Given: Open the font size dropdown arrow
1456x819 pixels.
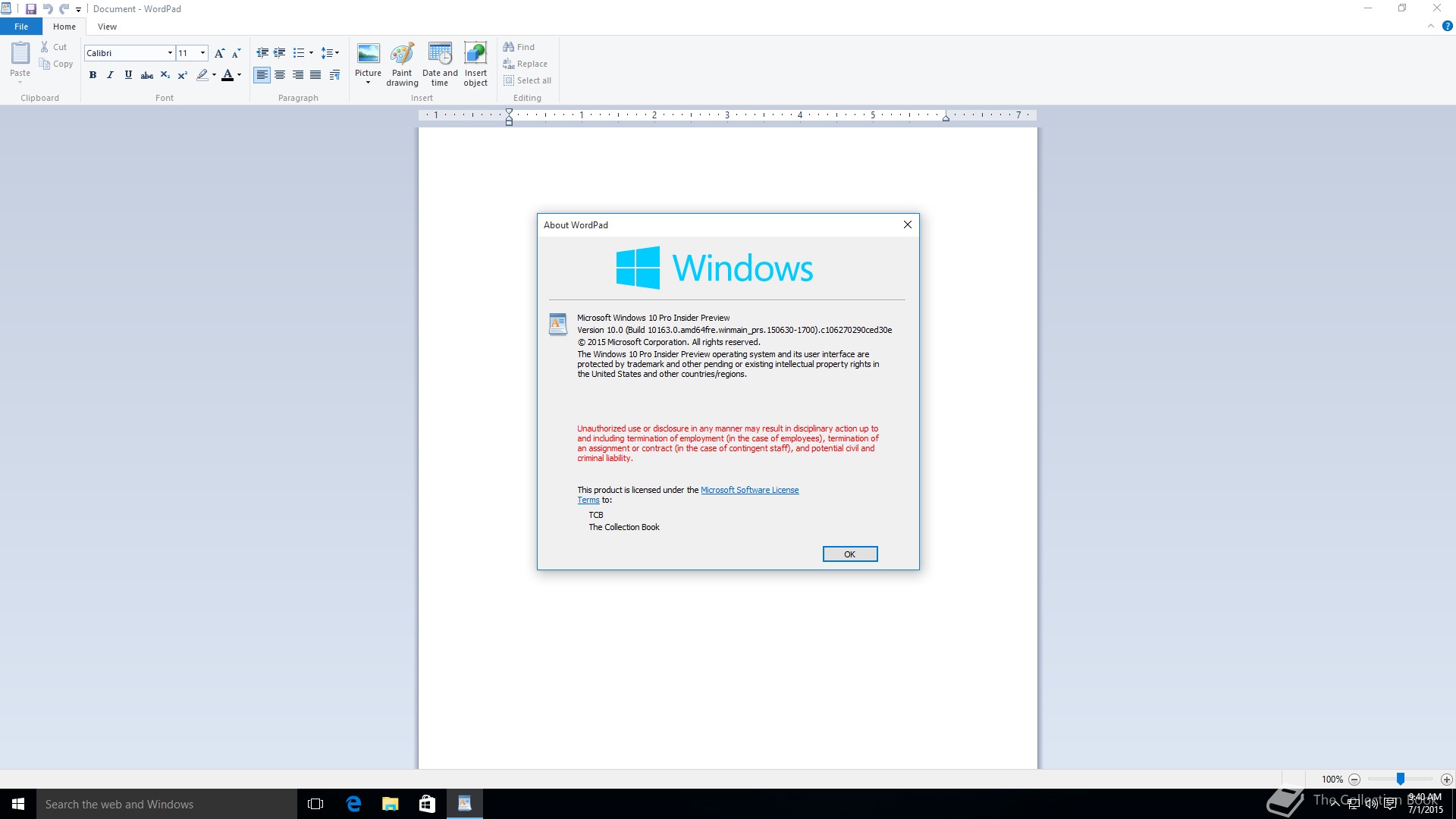Looking at the screenshot, I should click(x=202, y=53).
